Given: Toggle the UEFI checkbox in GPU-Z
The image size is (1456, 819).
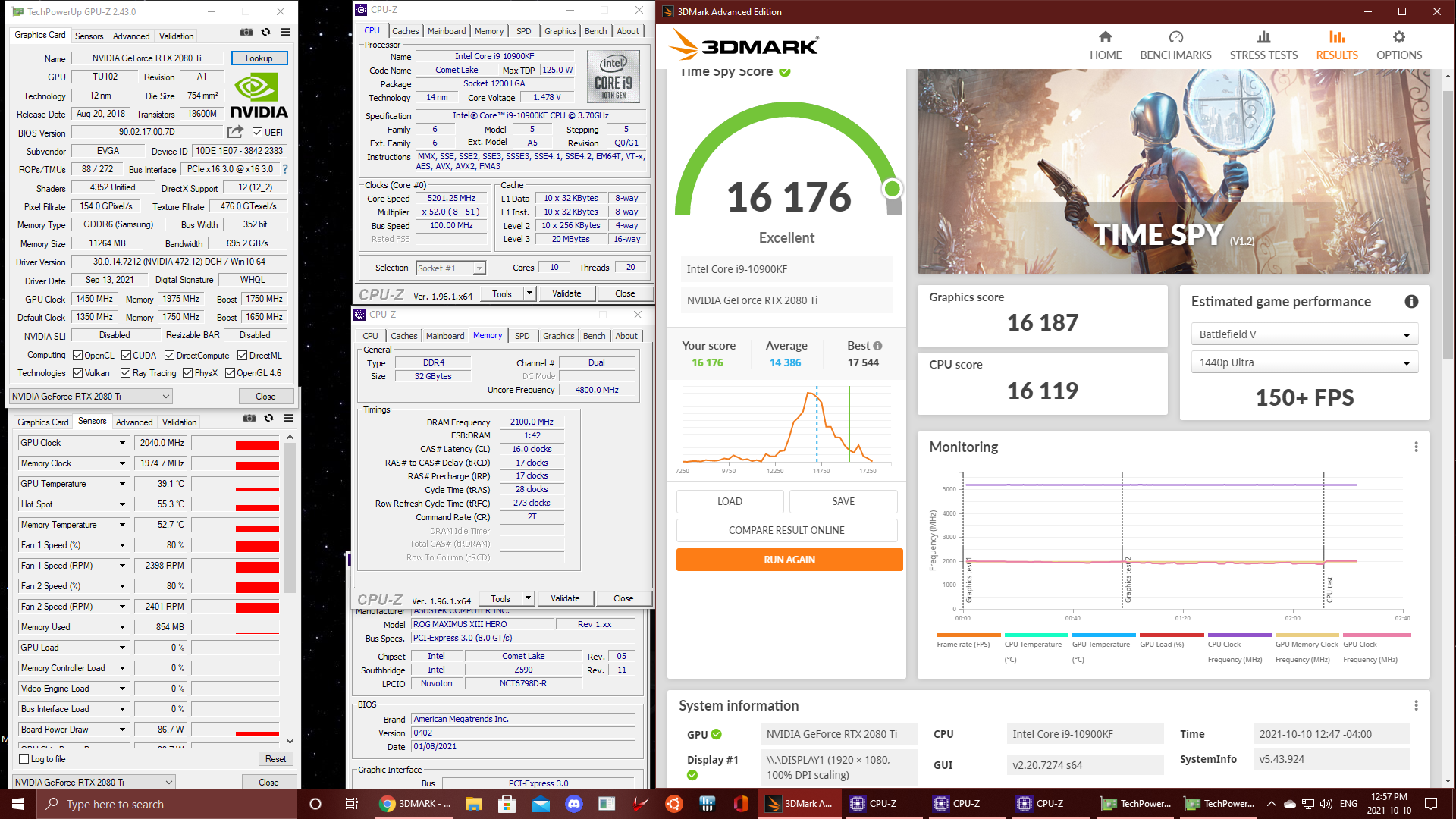Looking at the screenshot, I should (257, 133).
